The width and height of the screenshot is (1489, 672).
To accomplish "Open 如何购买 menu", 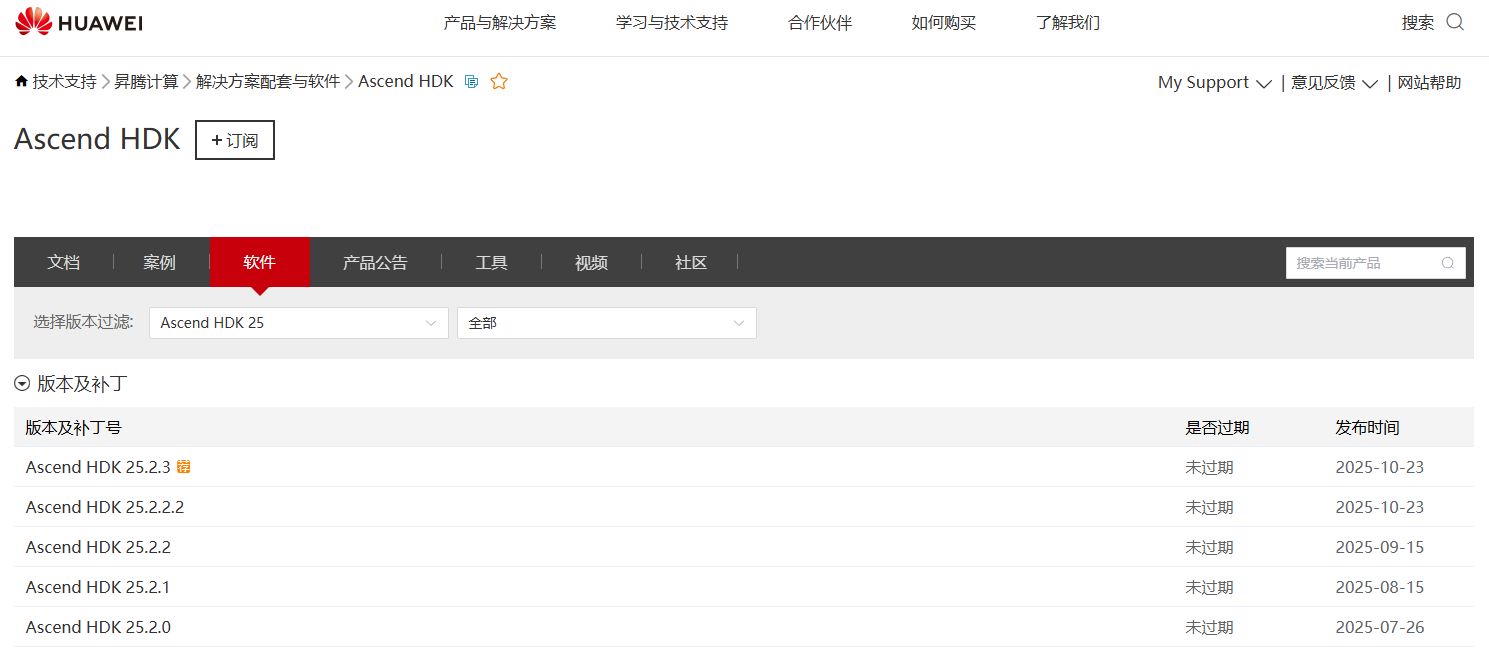I will [944, 23].
